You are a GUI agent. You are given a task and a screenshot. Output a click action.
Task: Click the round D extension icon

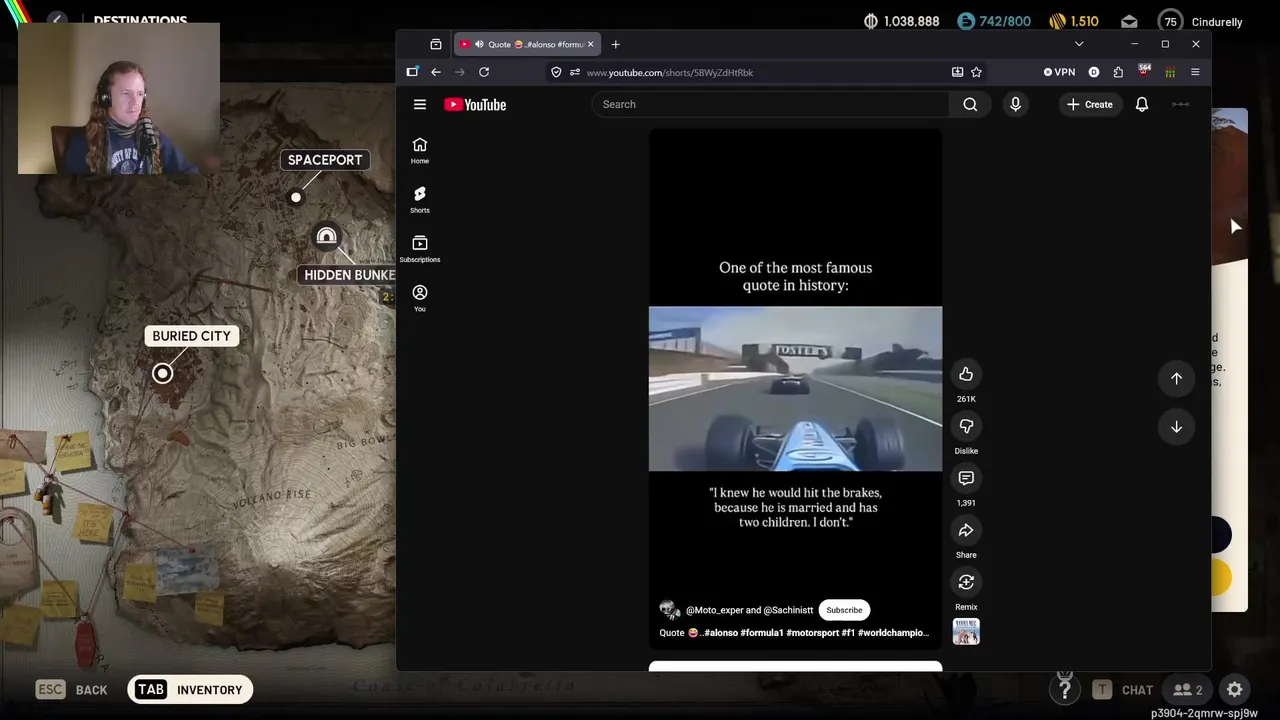coord(1093,72)
